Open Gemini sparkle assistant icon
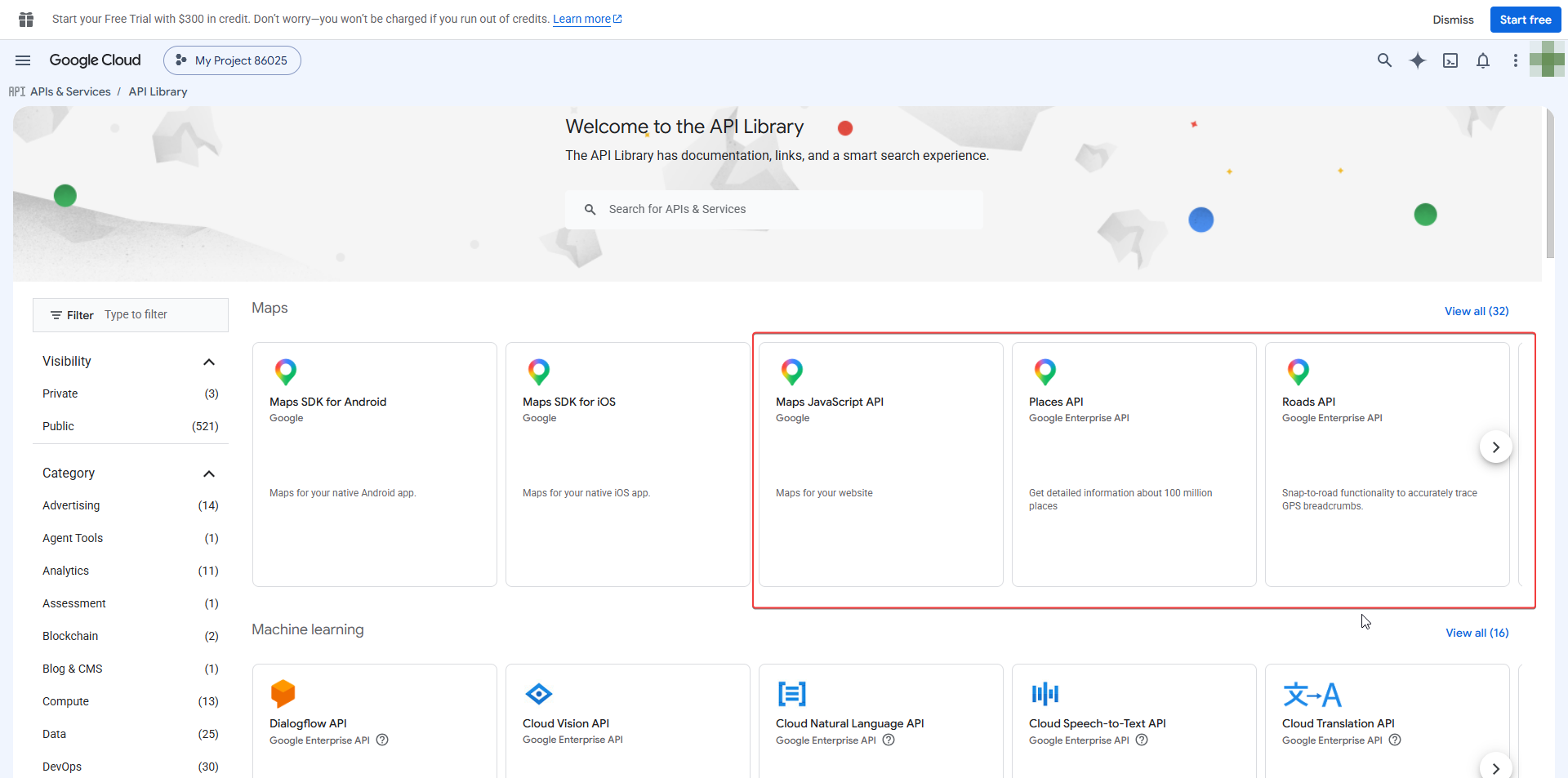 point(1418,60)
